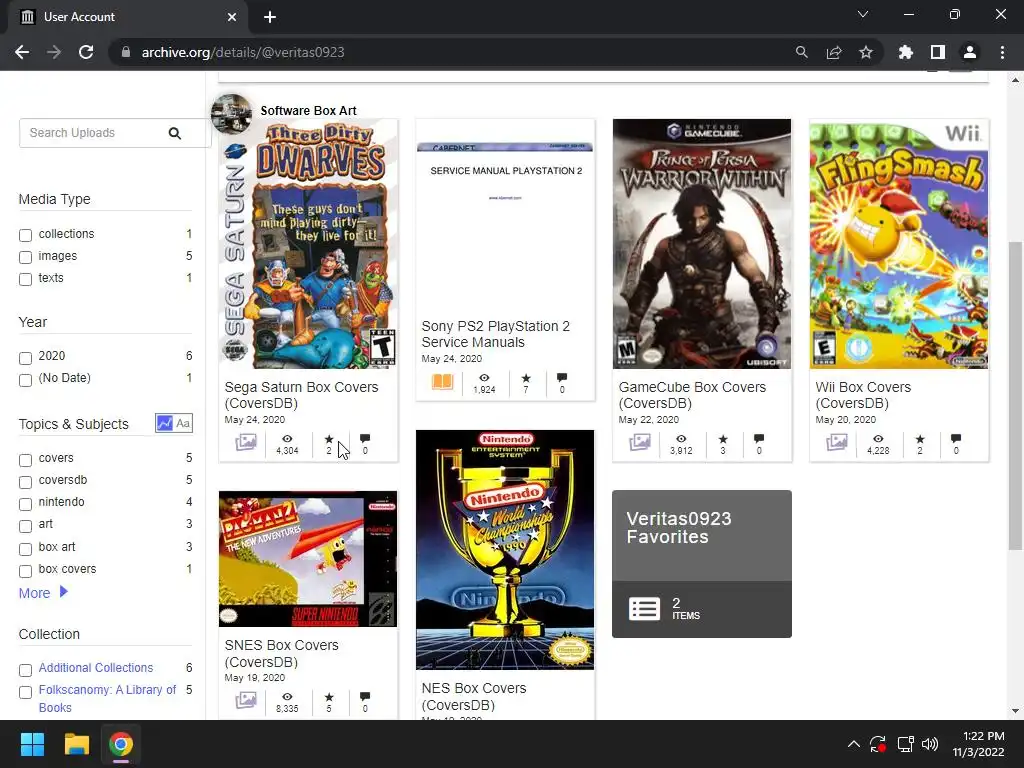This screenshot has height=768, width=1024.
Task: Click the address bar URL
Action: tap(243, 52)
